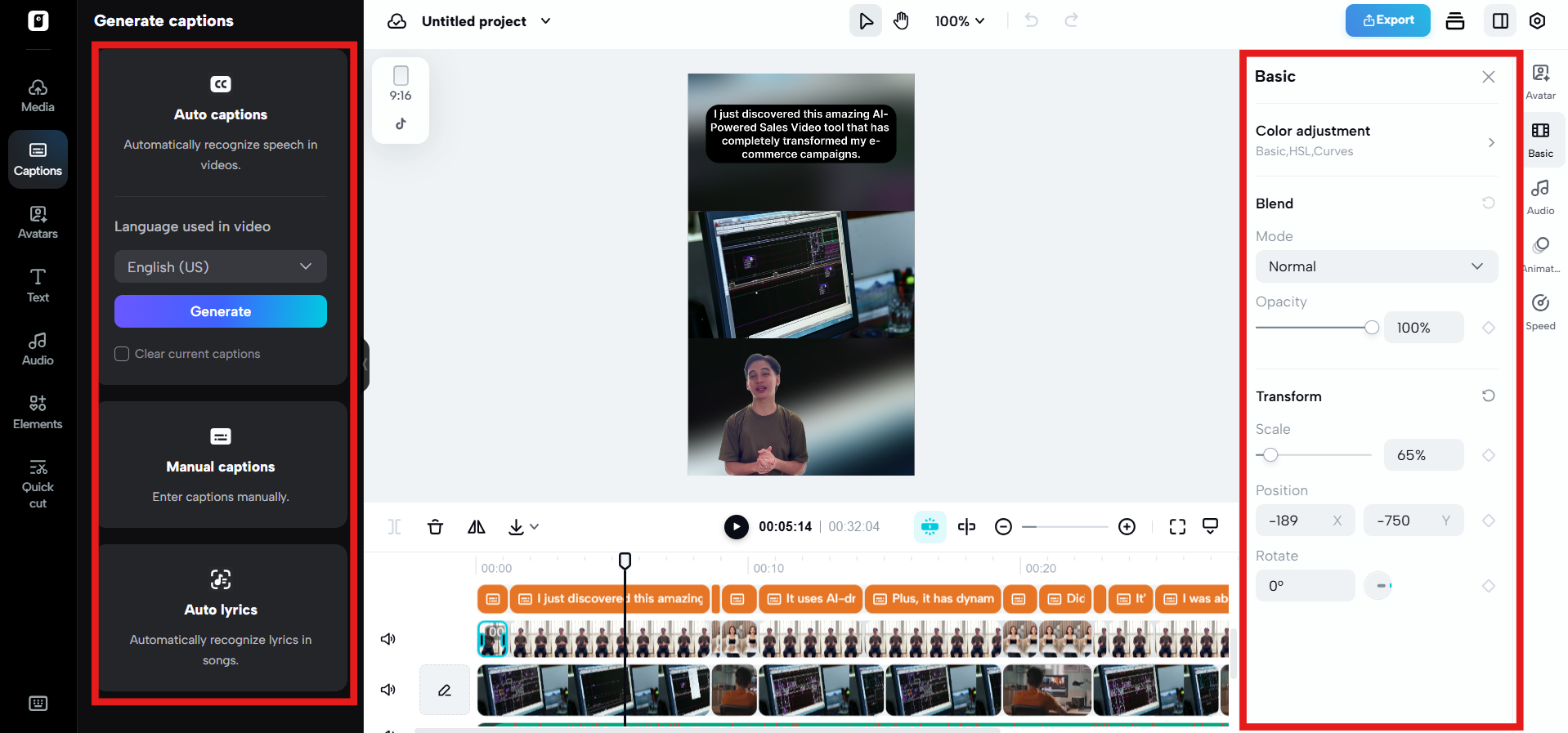Switch to the Speed tab
Viewport: 1568px width, 733px height.
pyautogui.click(x=1540, y=311)
